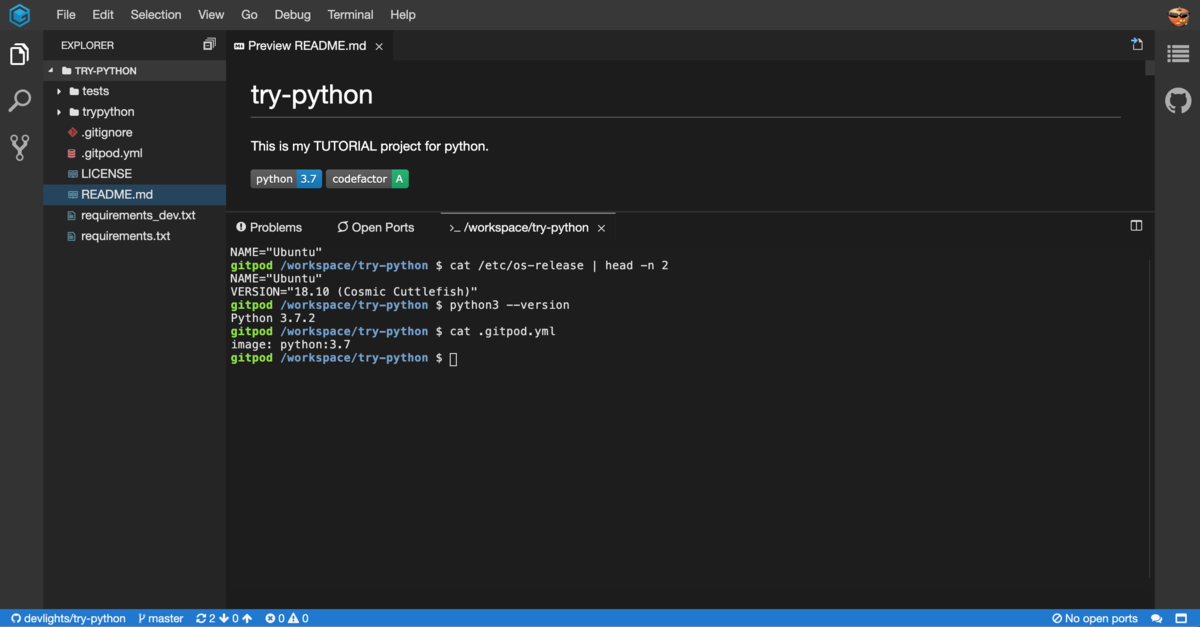Click the user avatar icon
This screenshot has height=627, width=1200.
click(x=1178, y=15)
